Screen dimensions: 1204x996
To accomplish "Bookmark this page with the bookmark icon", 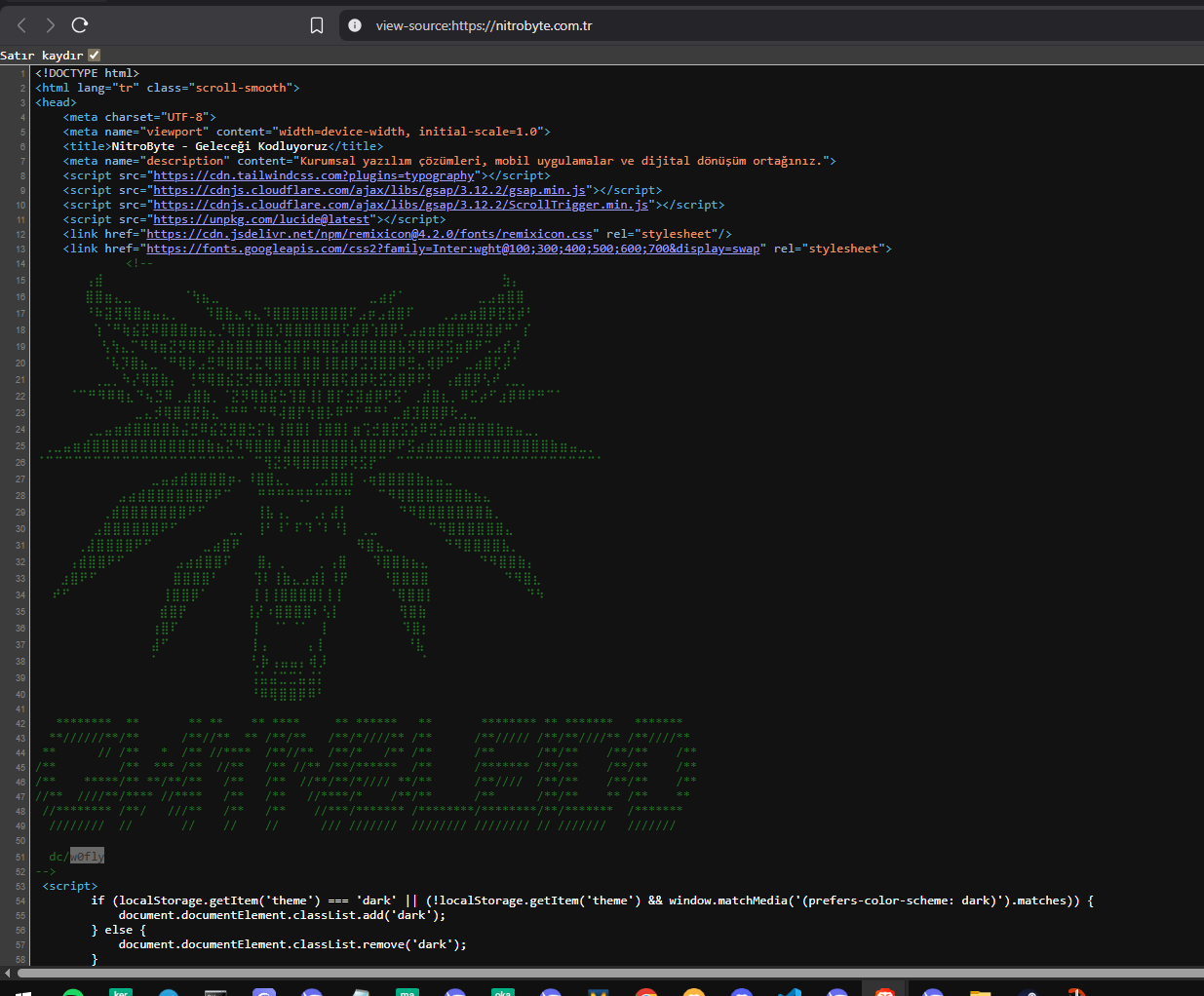I will tap(317, 25).
